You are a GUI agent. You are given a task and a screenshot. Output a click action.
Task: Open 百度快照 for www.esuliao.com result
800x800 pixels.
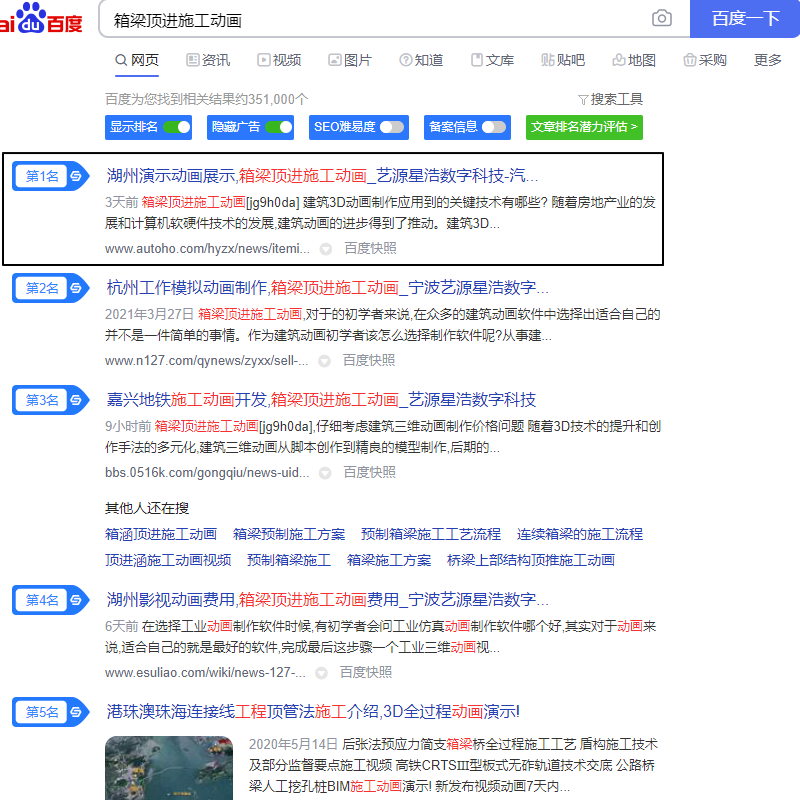click(366, 672)
